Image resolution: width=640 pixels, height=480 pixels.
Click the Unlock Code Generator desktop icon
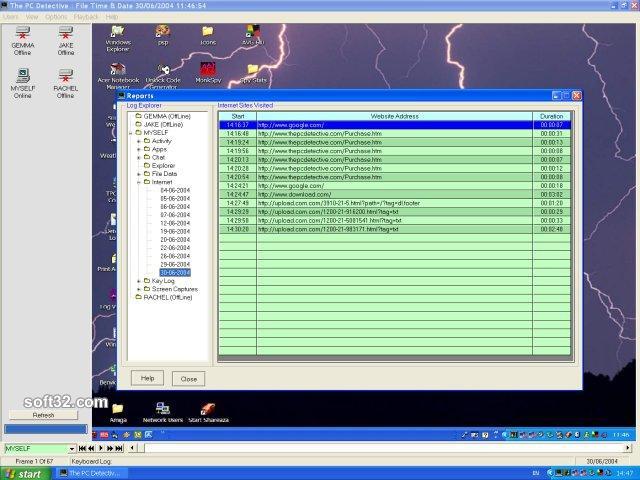(x=163, y=76)
